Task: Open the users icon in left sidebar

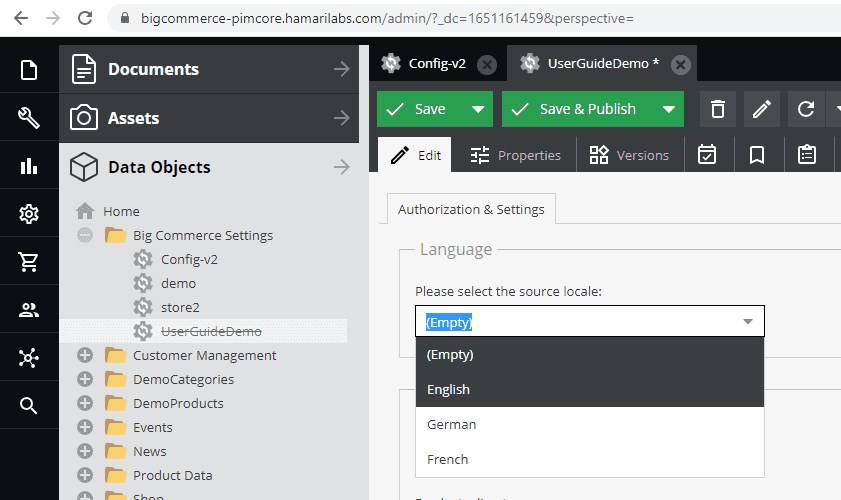Action: [x=29, y=310]
